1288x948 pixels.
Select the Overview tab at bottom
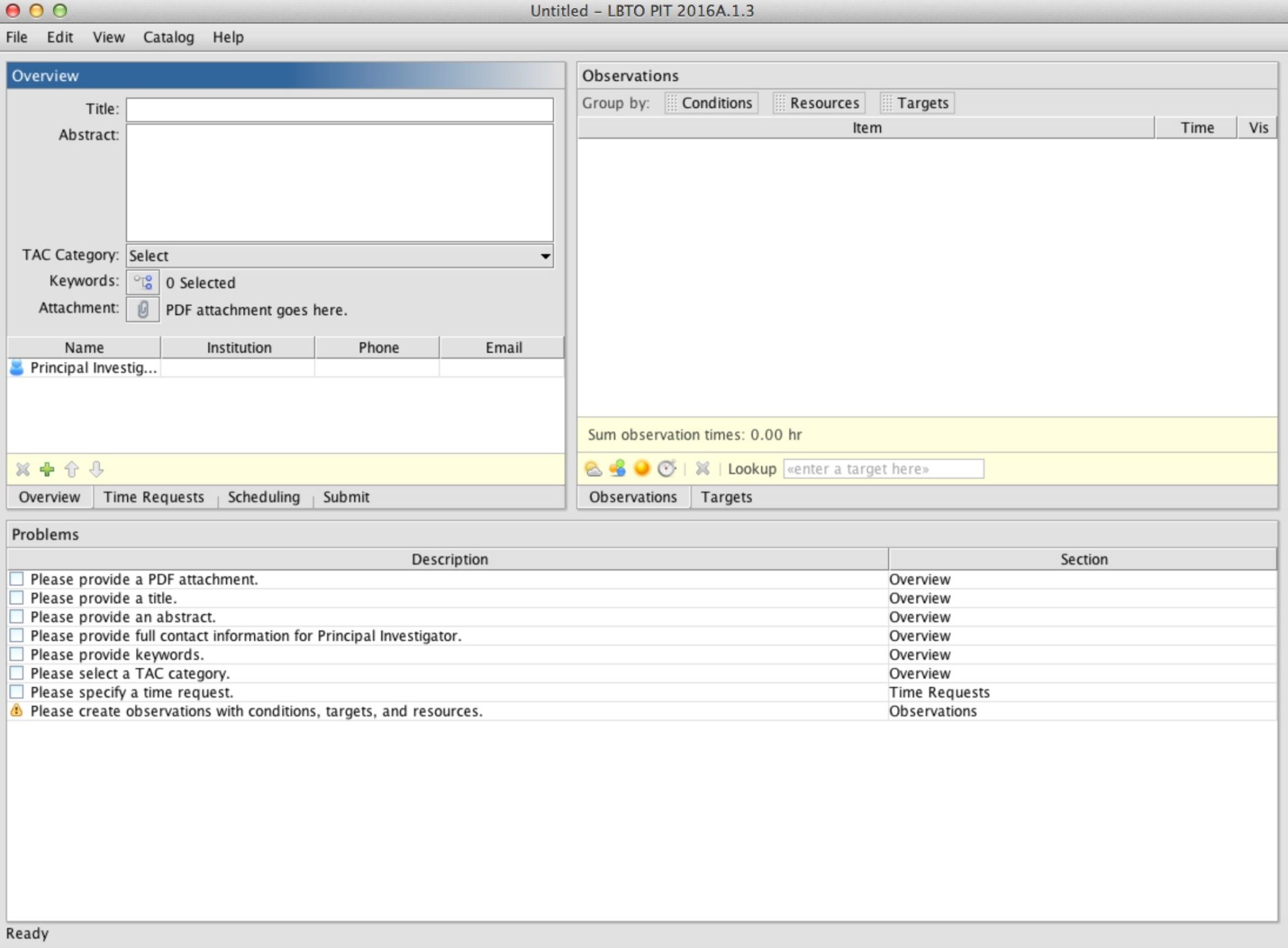coord(50,497)
